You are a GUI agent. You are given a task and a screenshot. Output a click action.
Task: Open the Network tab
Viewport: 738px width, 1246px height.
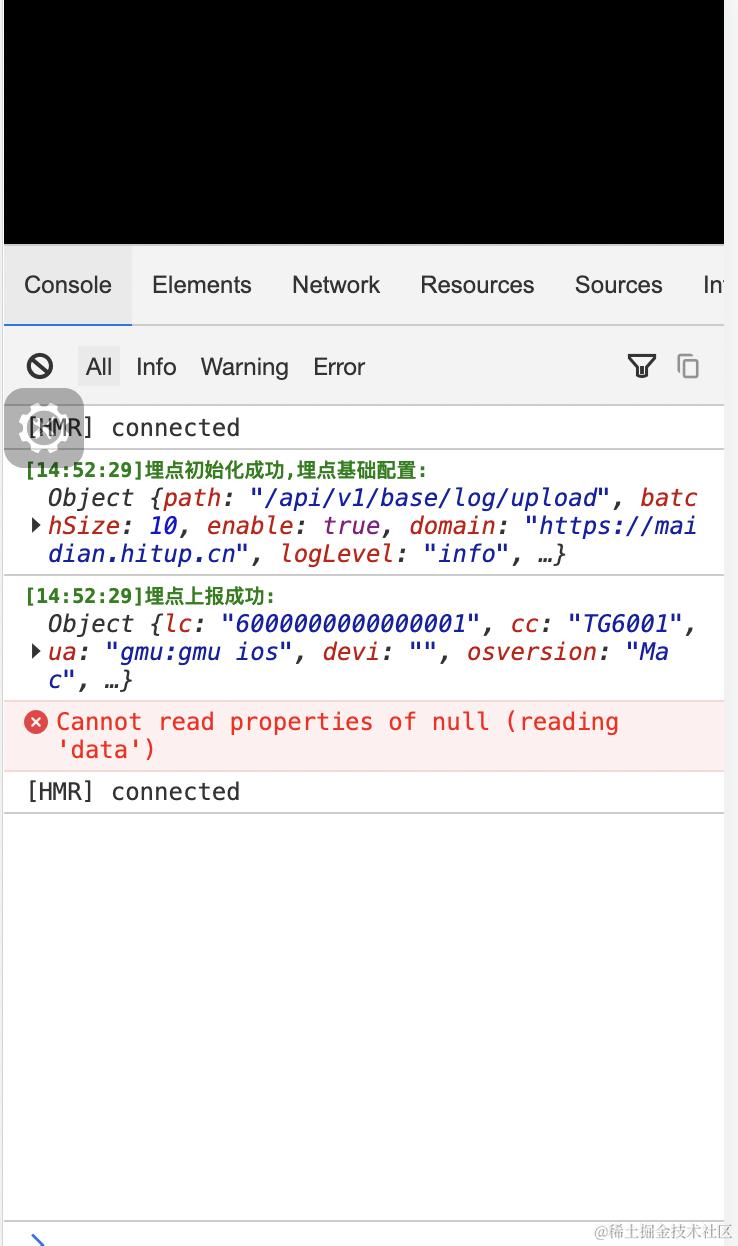tap(336, 285)
